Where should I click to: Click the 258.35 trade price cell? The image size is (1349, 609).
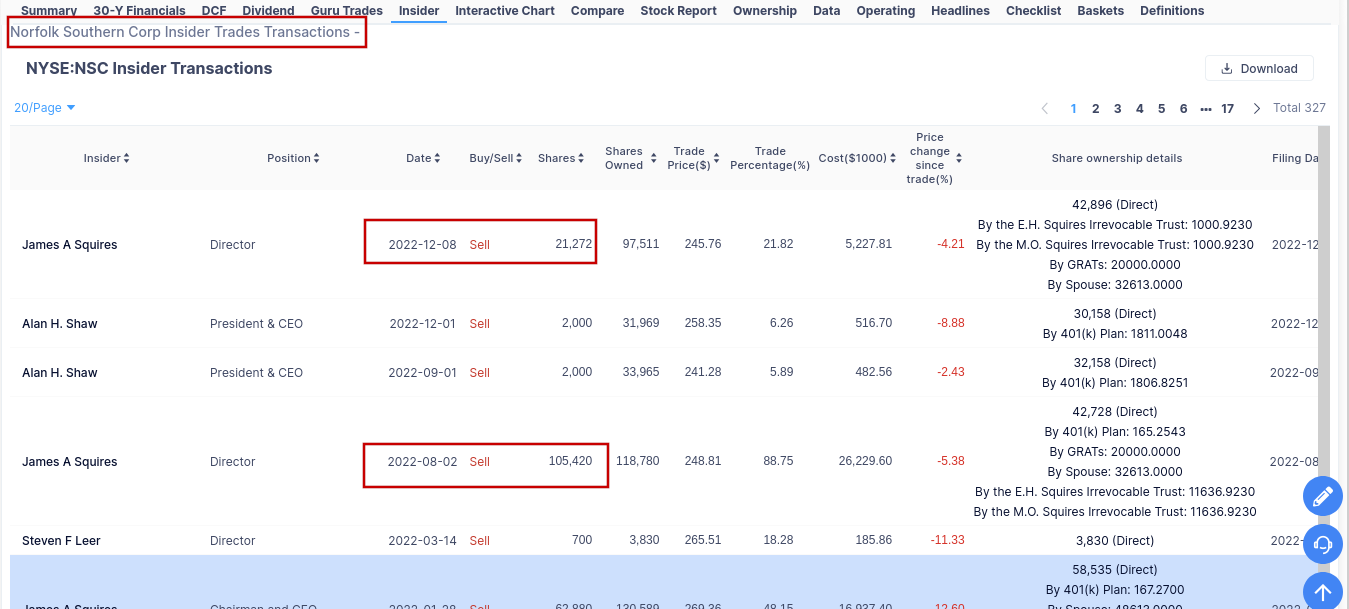tap(702, 323)
